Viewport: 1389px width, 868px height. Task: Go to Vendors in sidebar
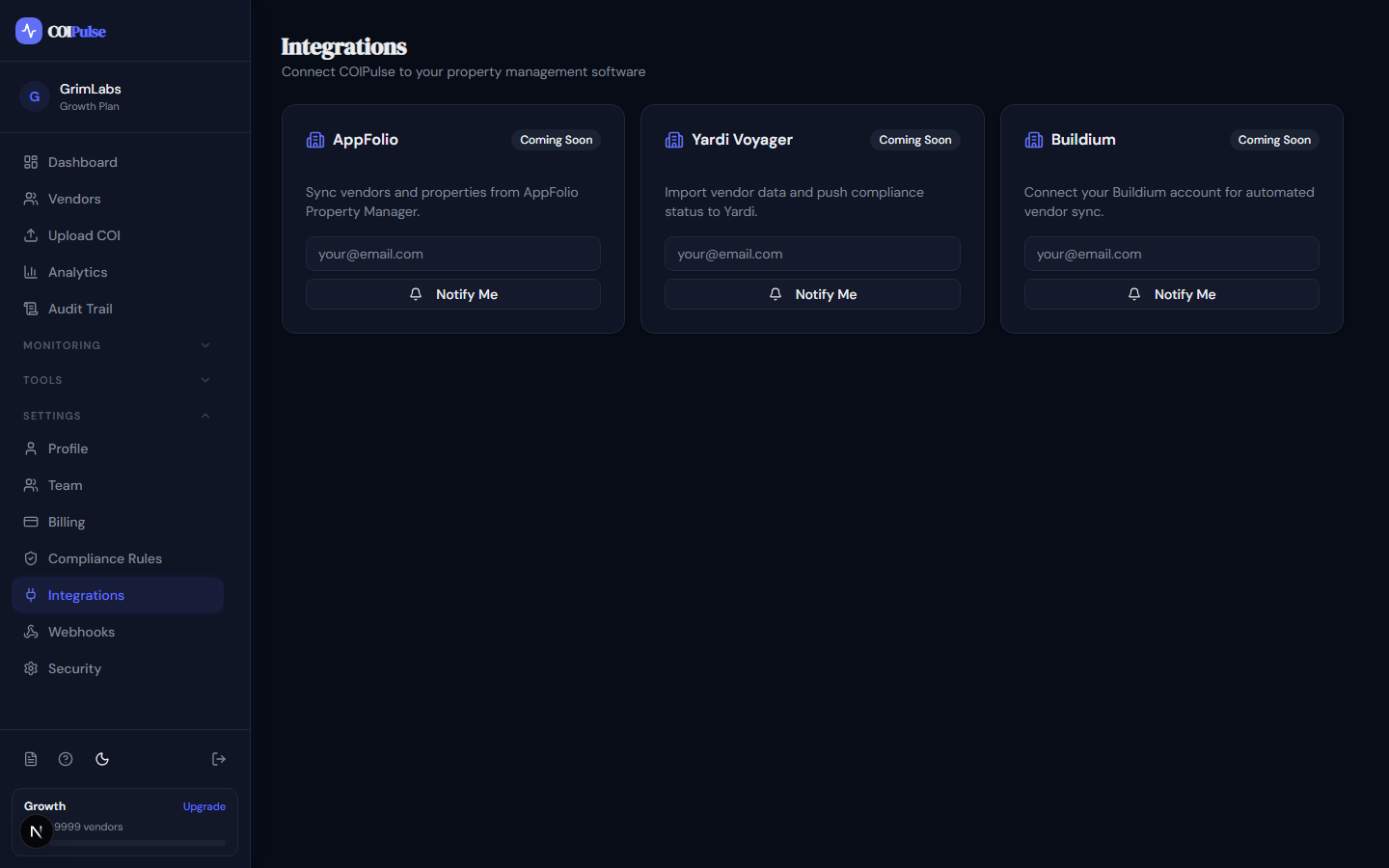(118, 199)
